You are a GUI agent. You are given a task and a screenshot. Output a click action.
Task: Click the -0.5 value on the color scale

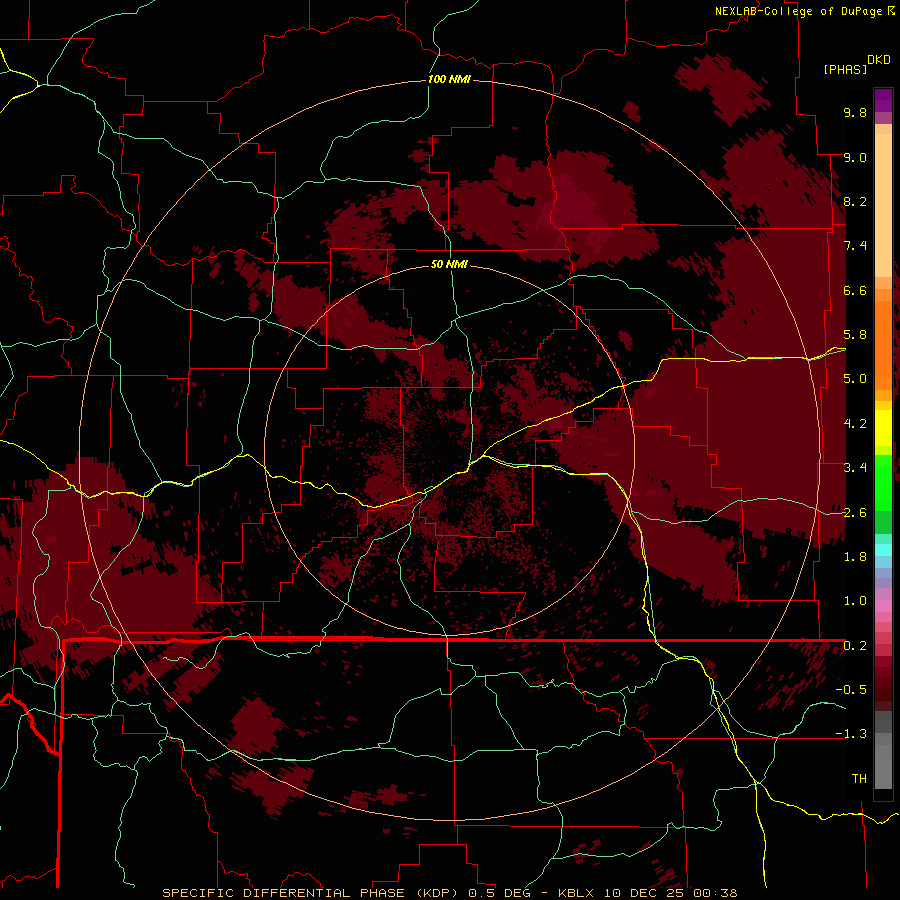pyautogui.click(x=851, y=690)
